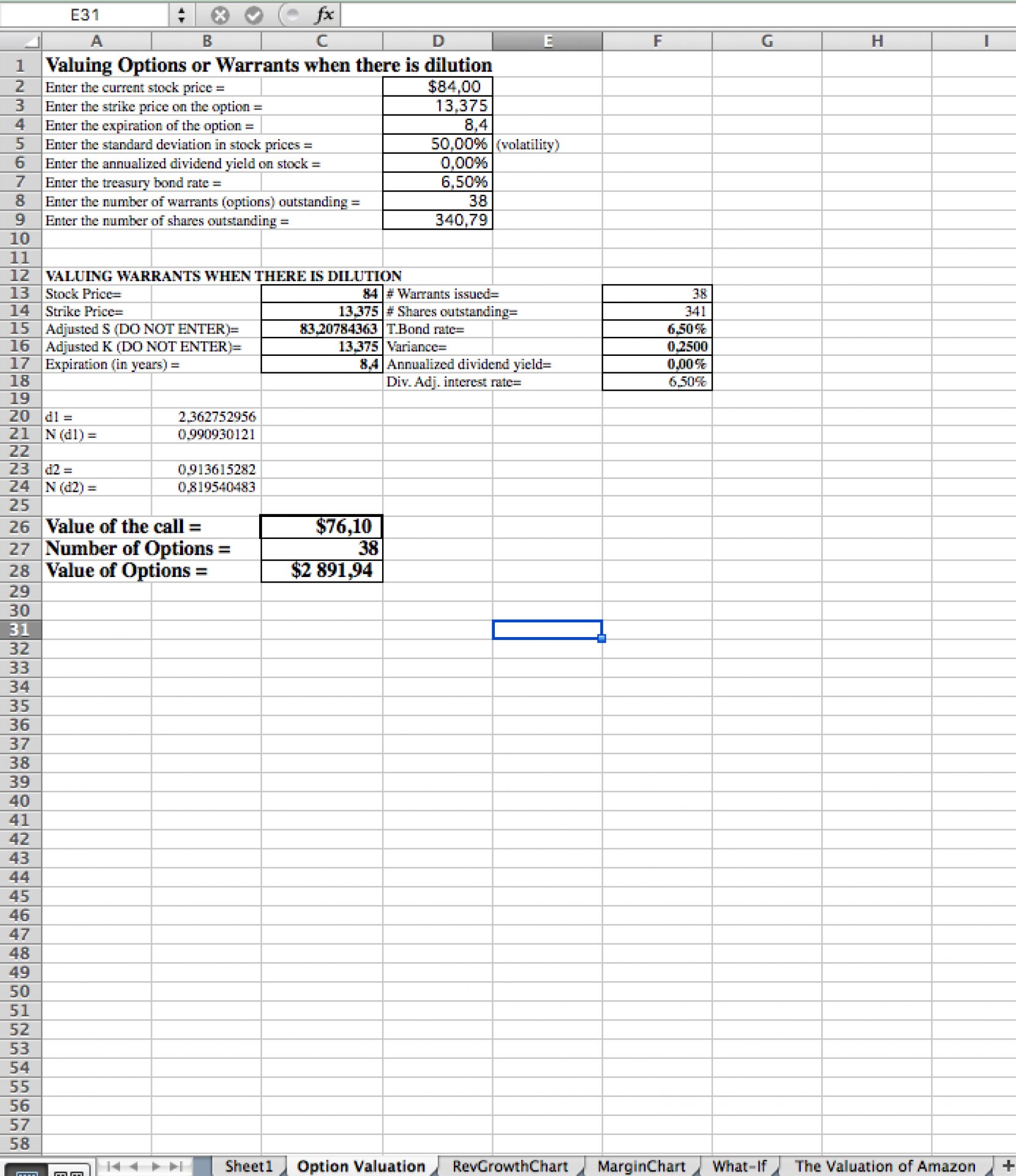The height and width of the screenshot is (1176, 1016).
Task: Select column C header
Action: 322,41
